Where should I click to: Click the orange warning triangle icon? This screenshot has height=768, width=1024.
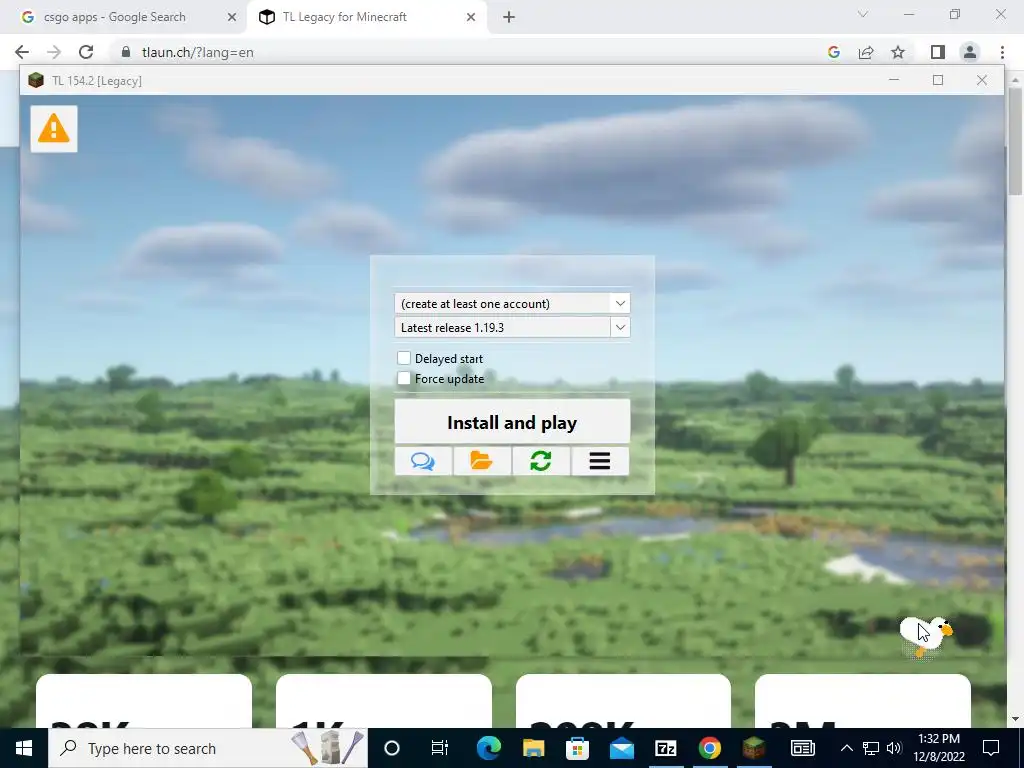(x=54, y=129)
